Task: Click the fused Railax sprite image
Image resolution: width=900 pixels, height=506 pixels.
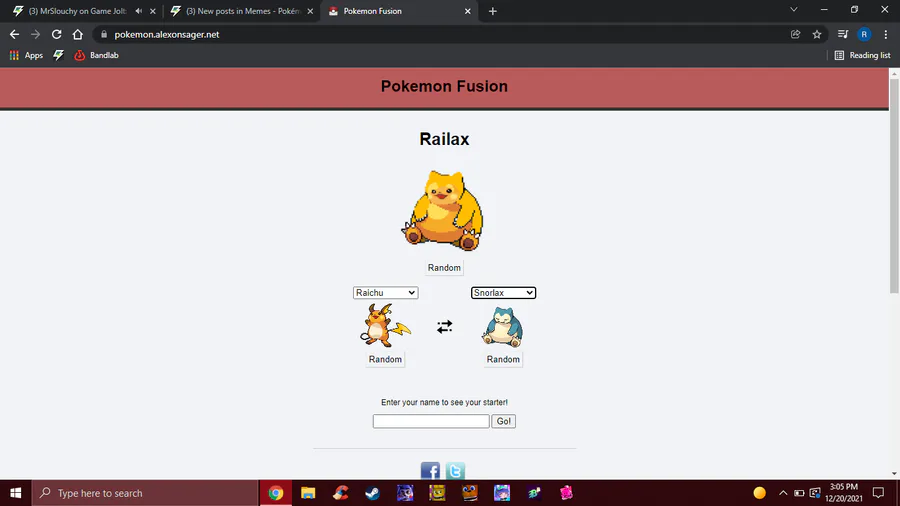Action: click(443, 211)
